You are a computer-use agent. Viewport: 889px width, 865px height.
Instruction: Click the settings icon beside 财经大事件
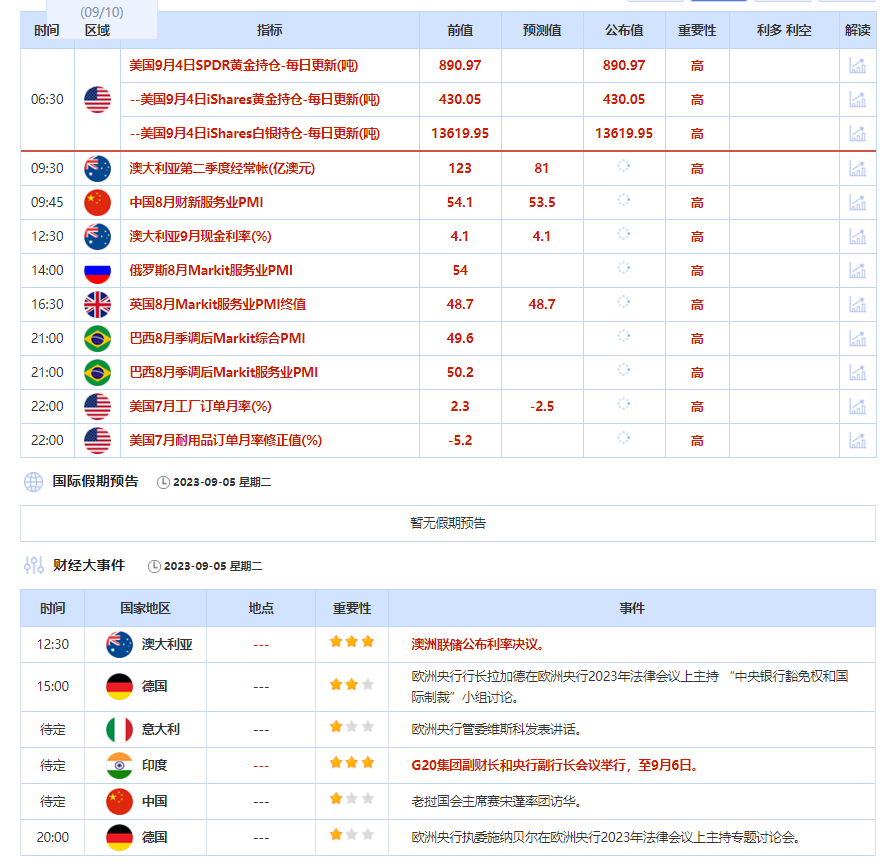(x=34, y=565)
